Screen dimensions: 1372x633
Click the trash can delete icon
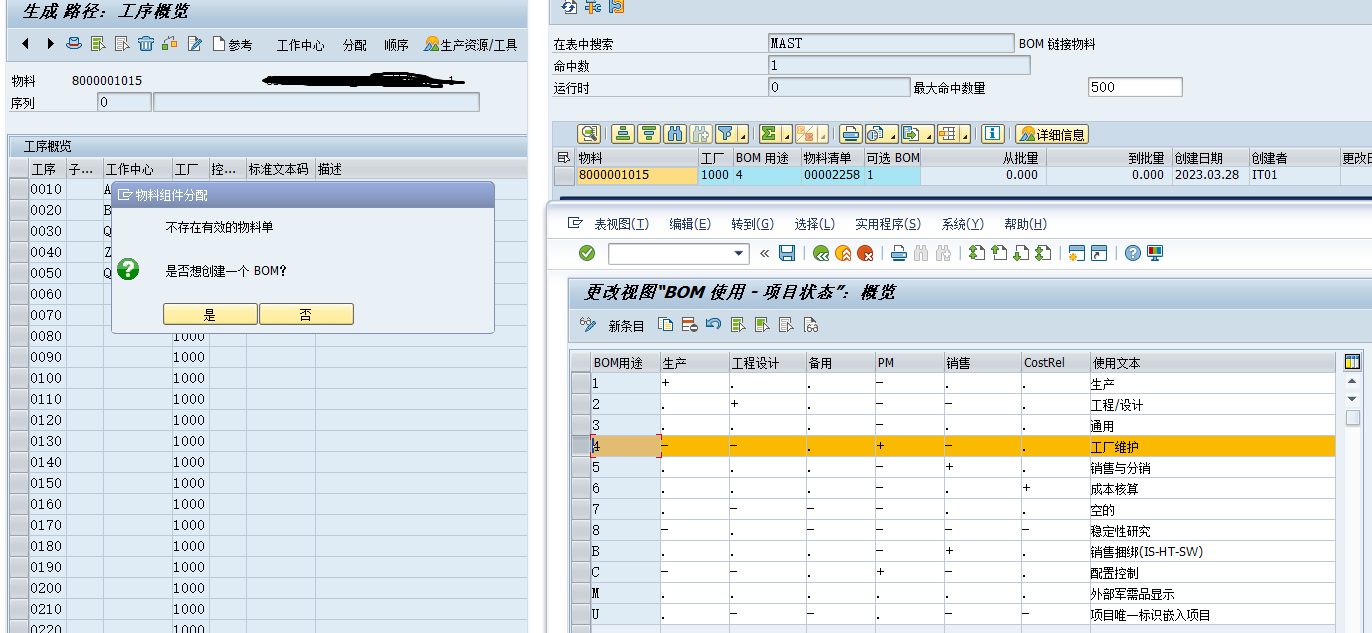146,44
